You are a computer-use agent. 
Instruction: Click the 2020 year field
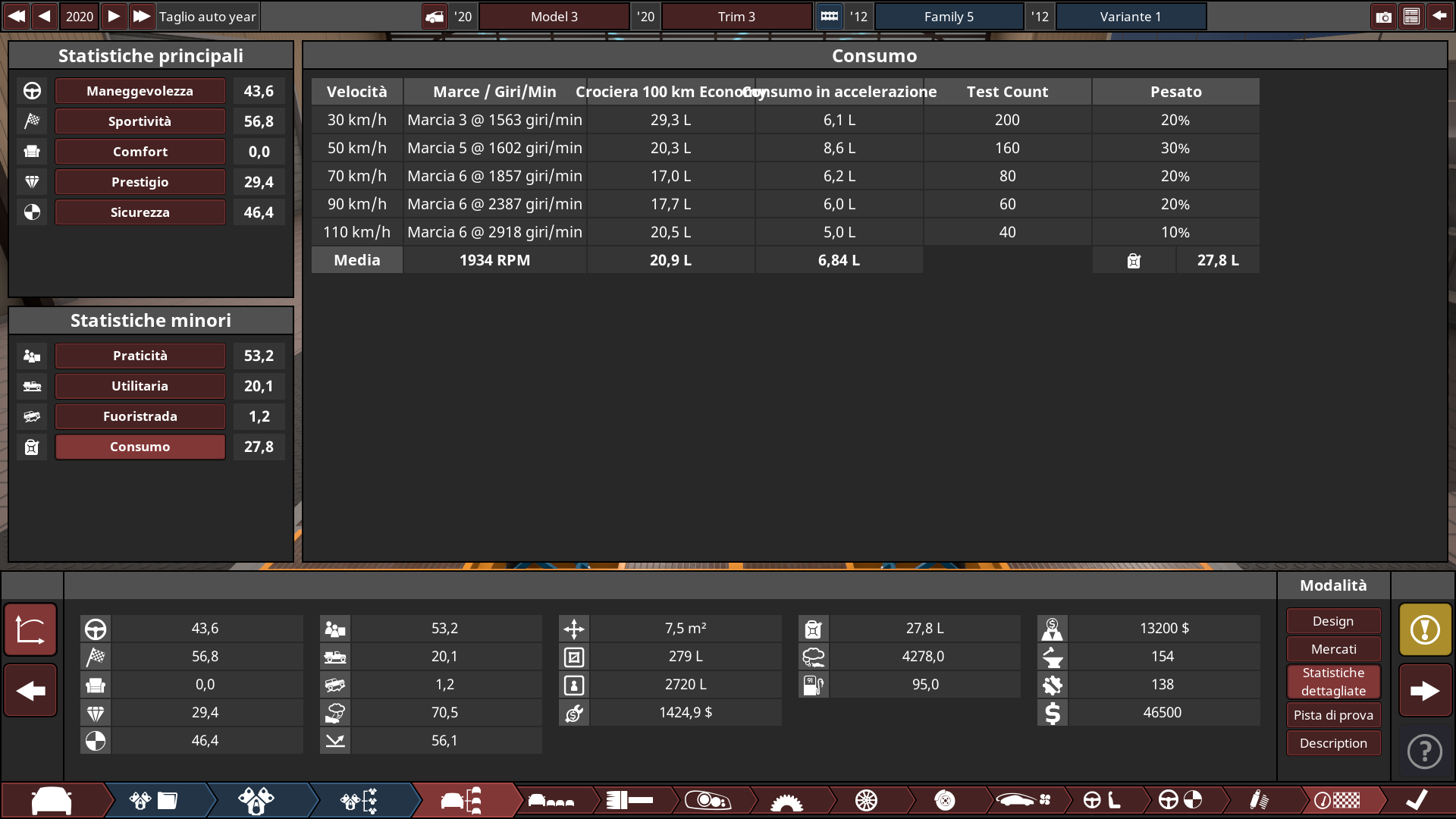pos(79,16)
